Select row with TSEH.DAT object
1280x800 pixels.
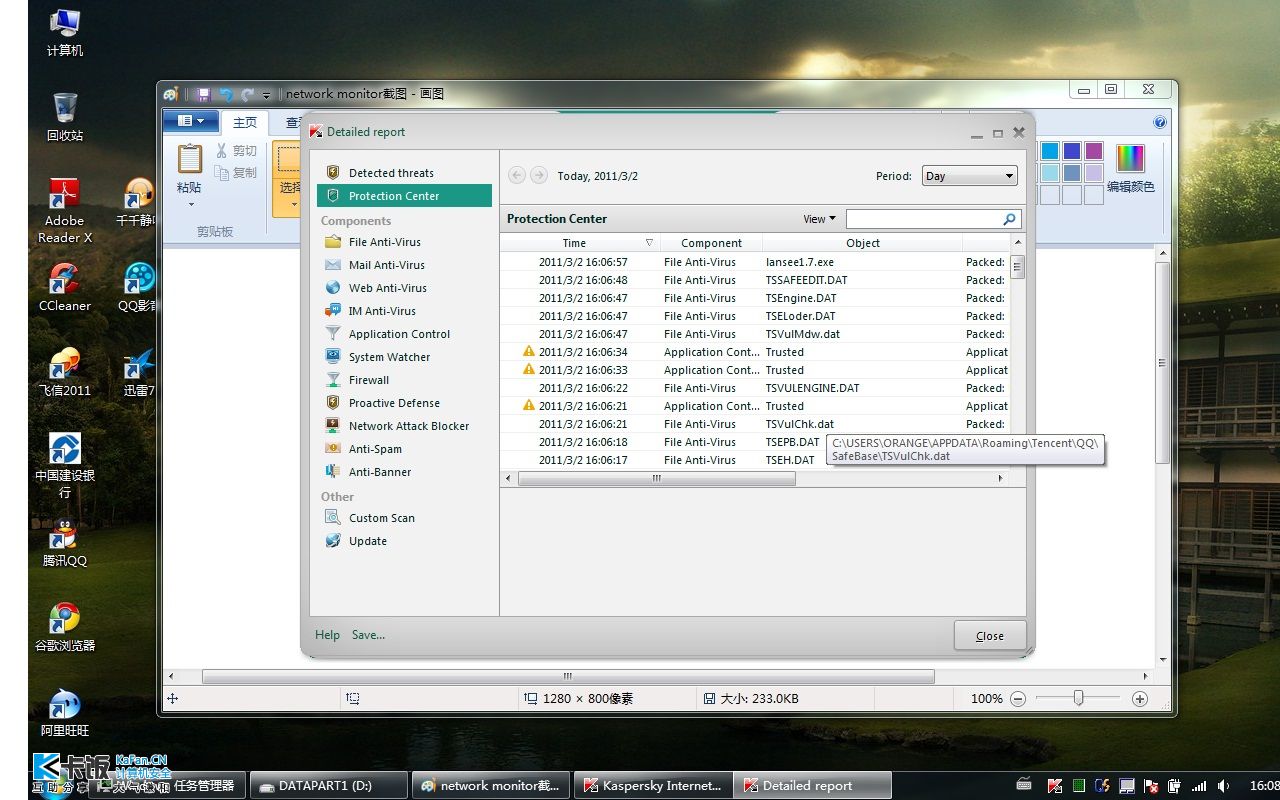[755, 460]
